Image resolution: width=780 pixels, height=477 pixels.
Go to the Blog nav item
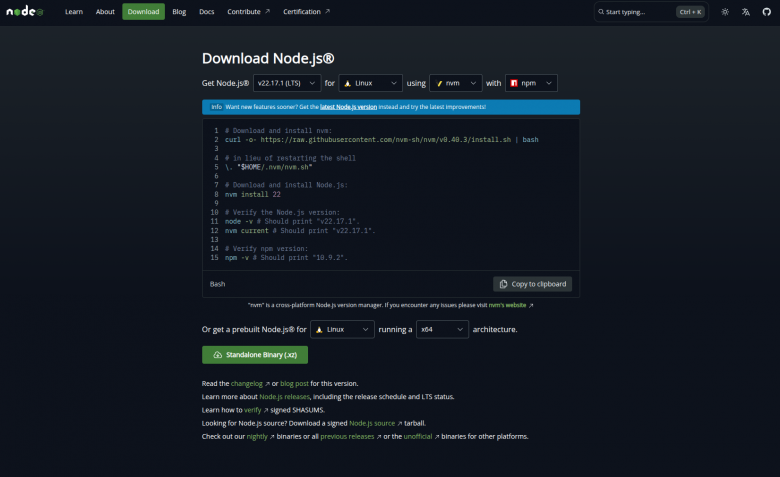pyautogui.click(x=179, y=11)
